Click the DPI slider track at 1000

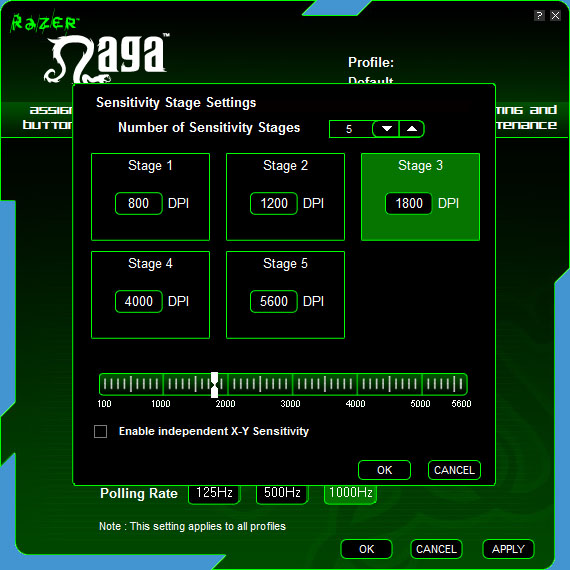point(162,384)
